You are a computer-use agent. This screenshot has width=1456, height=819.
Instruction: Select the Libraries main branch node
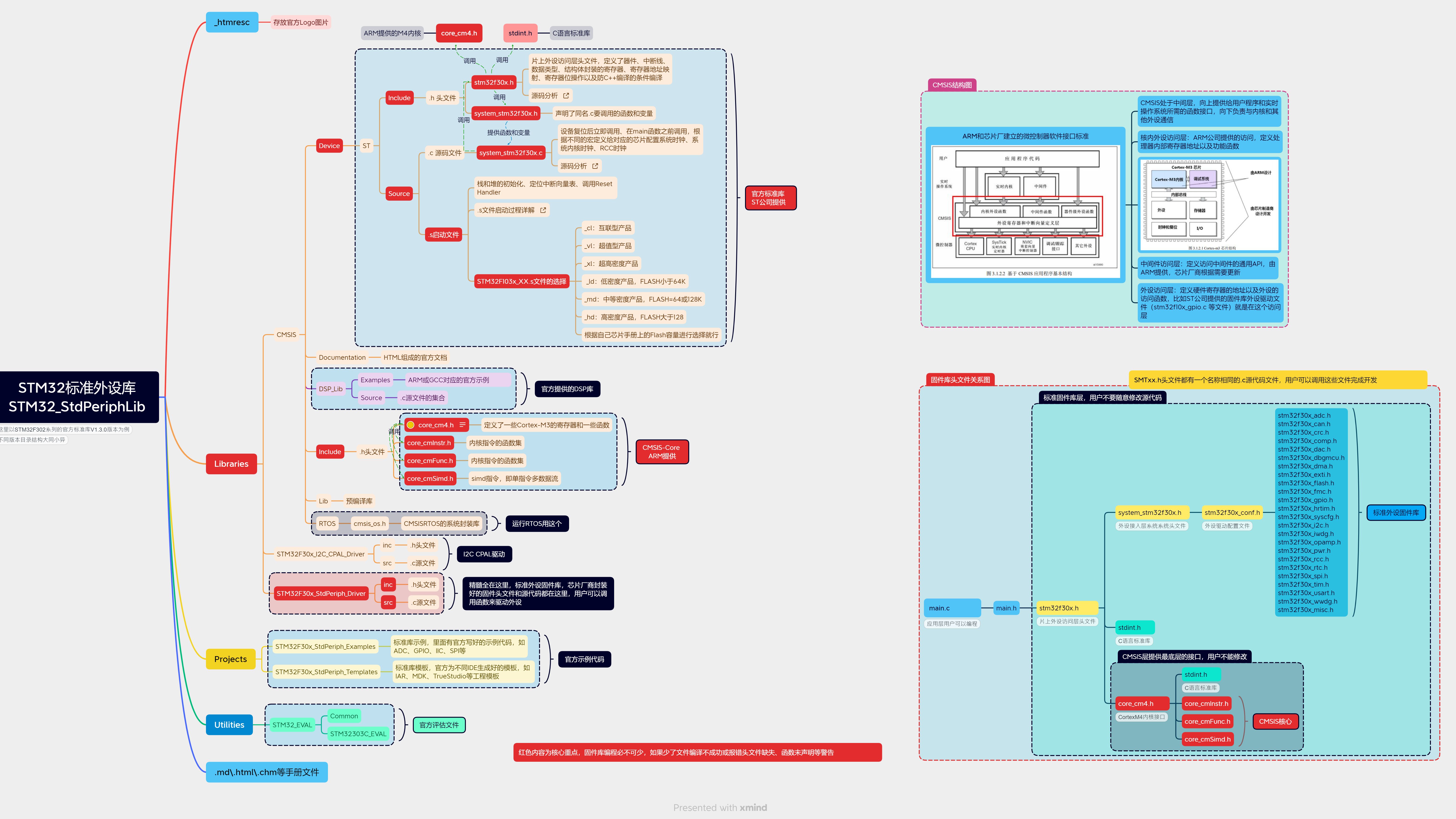coord(231,464)
